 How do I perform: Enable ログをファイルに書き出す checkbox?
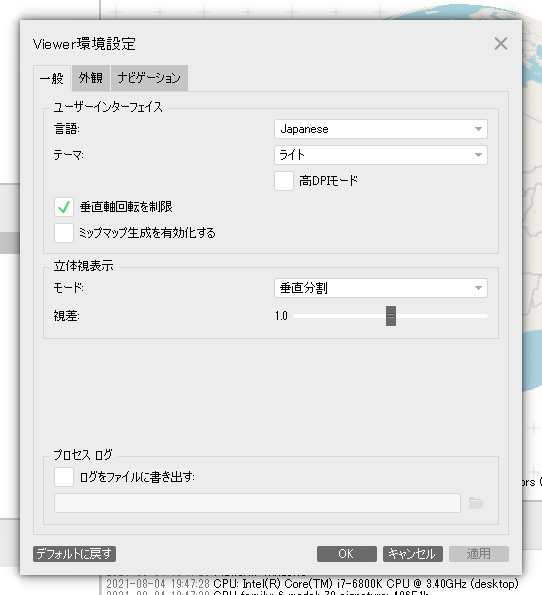[x=64, y=477]
